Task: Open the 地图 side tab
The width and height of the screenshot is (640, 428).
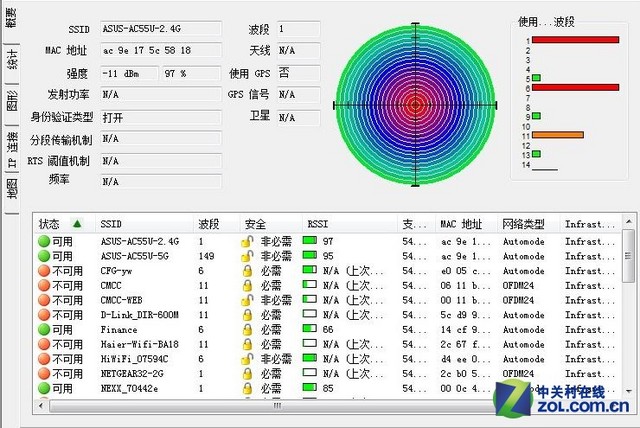Action: [11, 188]
